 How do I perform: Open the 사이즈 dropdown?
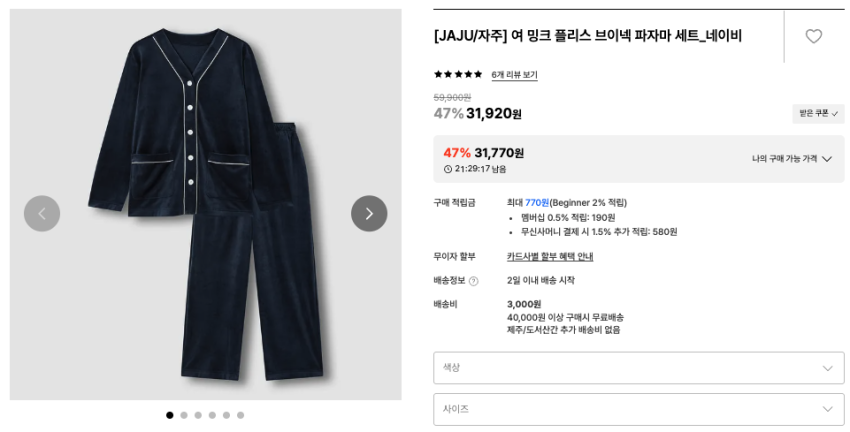tap(638, 409)
